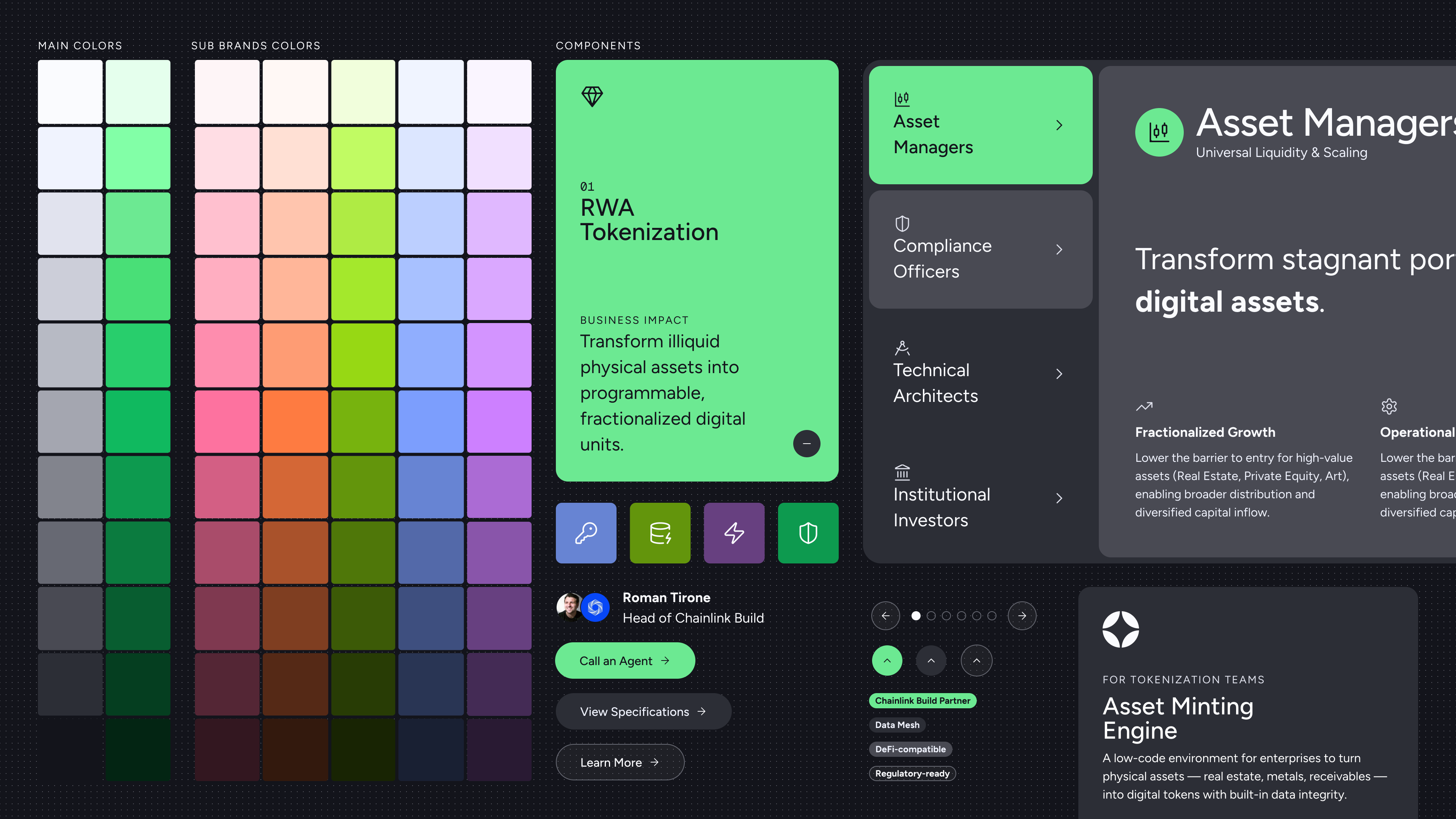Click the diamond icon on RWA card
The image size is (1456, 819).
[592, 97]
